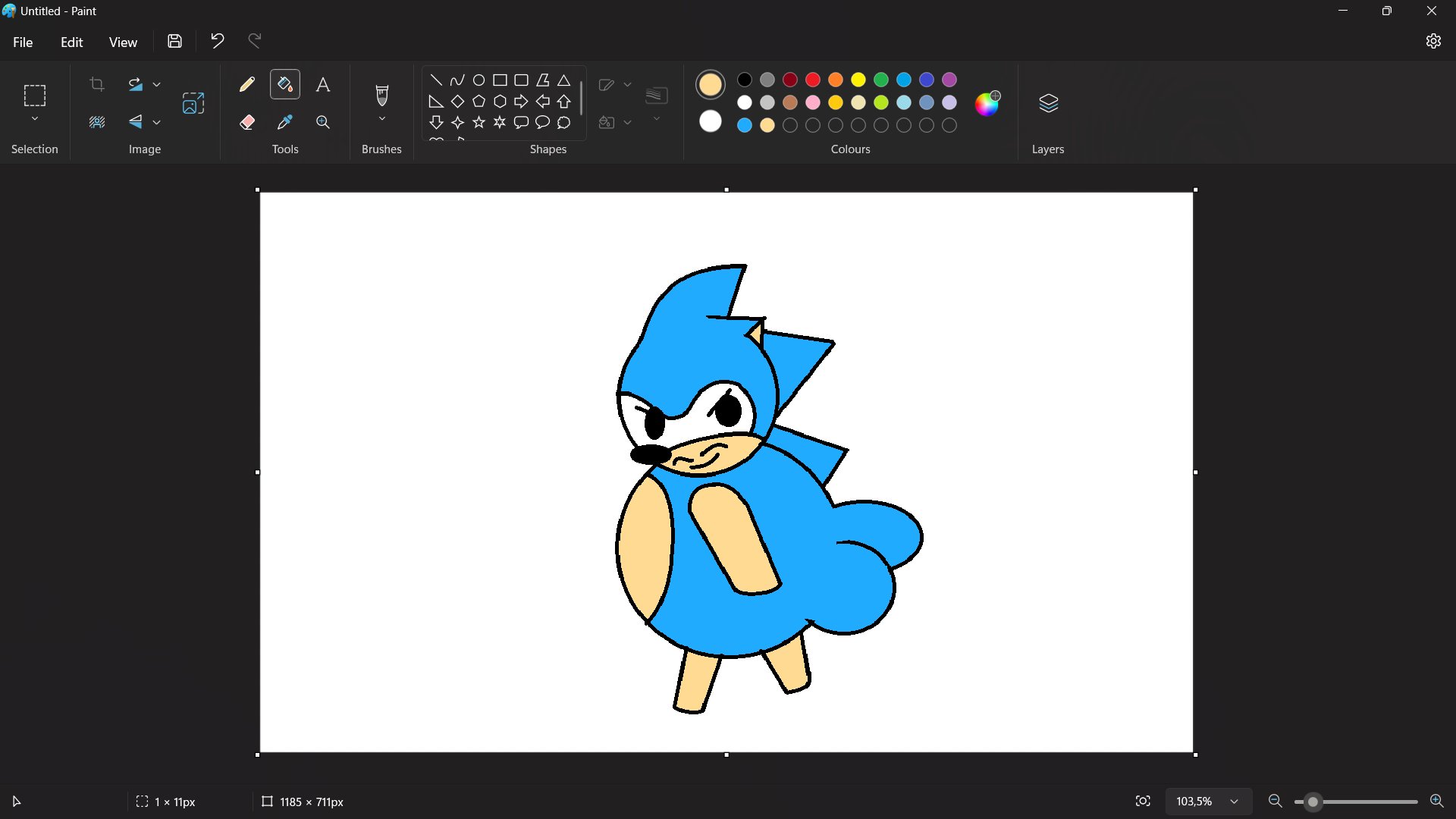The width and height of the screenshot is (1456, 819).
Task: Choose the five-point star shape
Action: (x=479, y=122)
